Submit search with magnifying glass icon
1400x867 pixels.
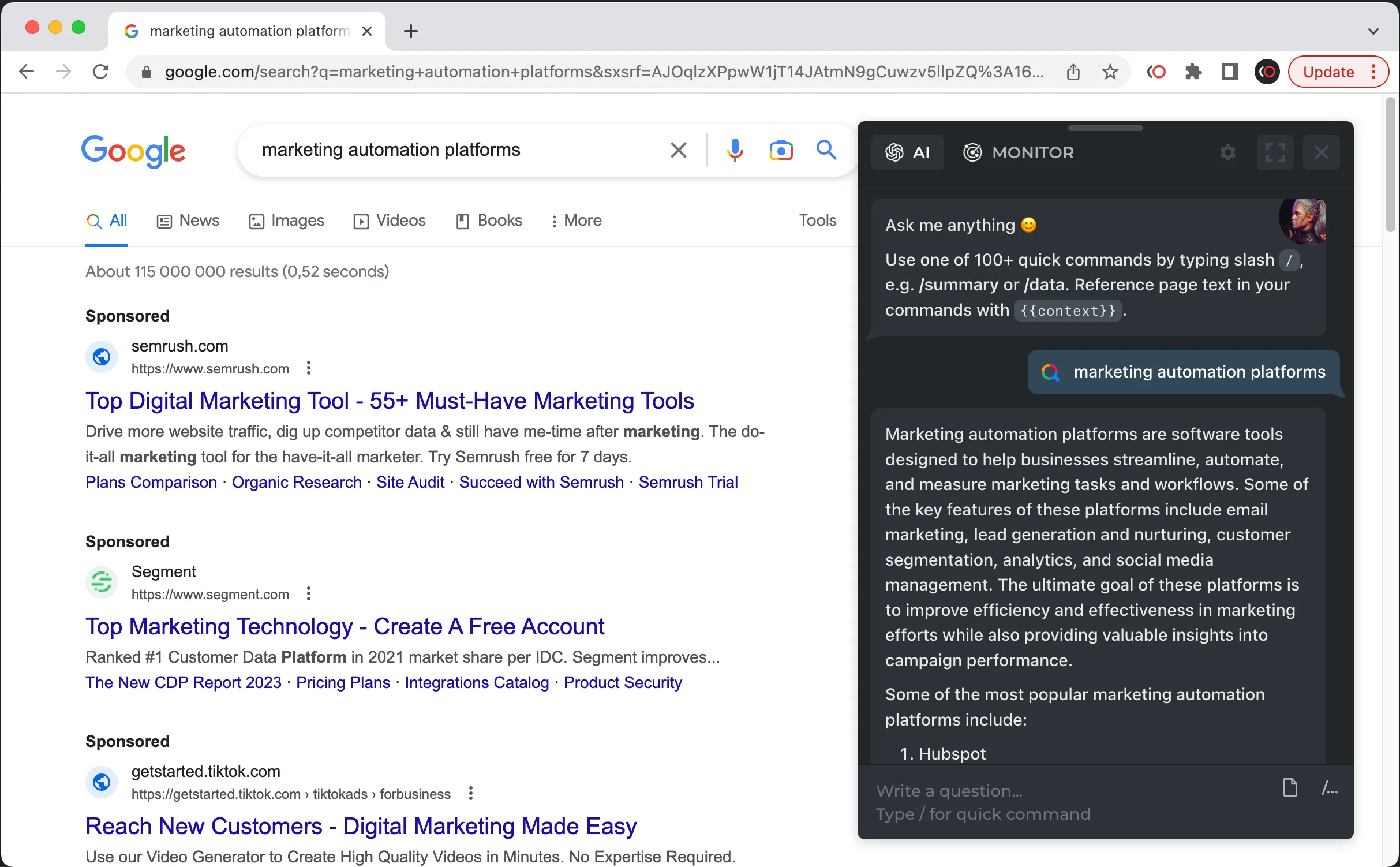pos(826,150)
